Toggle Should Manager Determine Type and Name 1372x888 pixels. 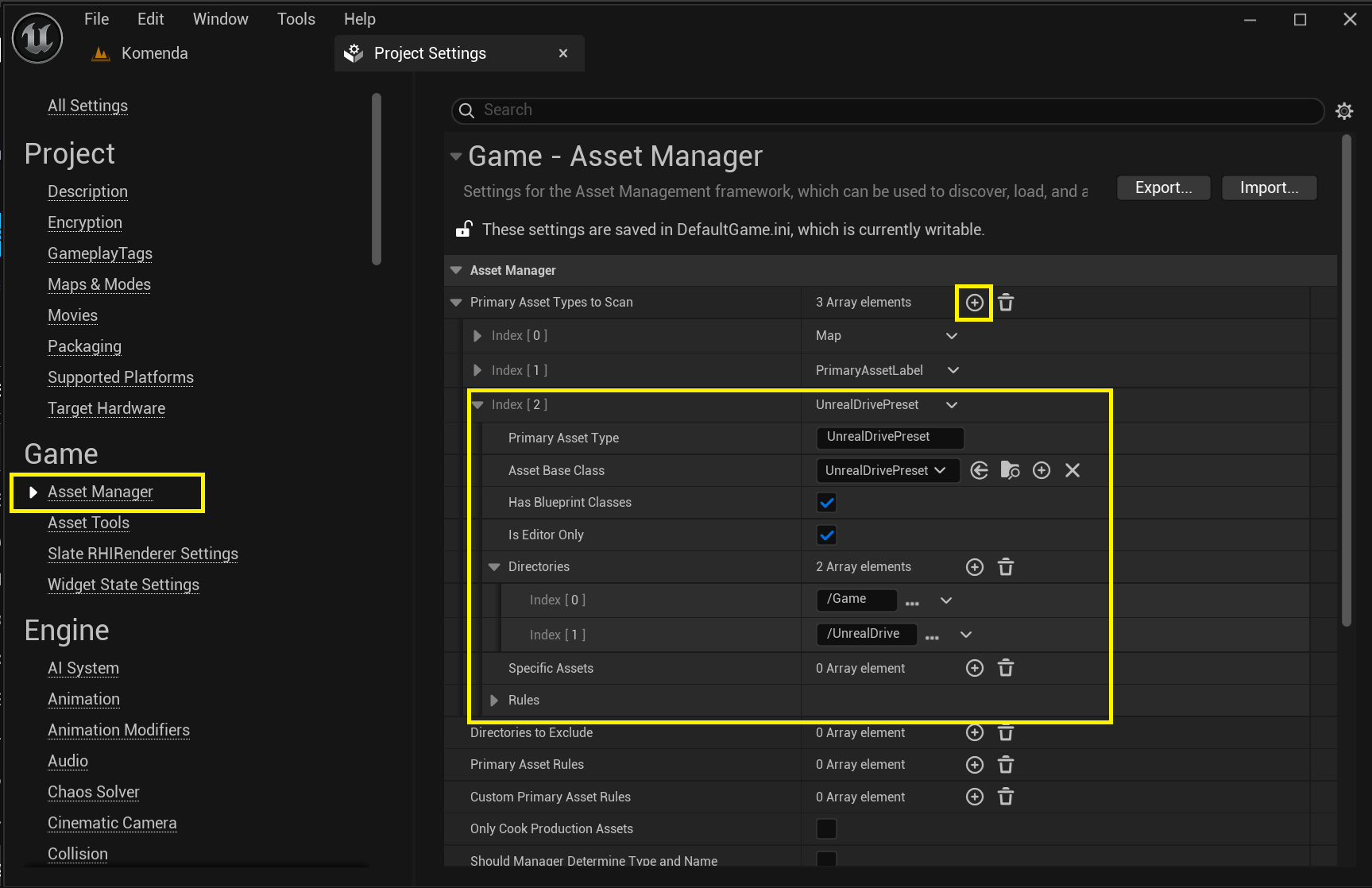click(826, 859)
